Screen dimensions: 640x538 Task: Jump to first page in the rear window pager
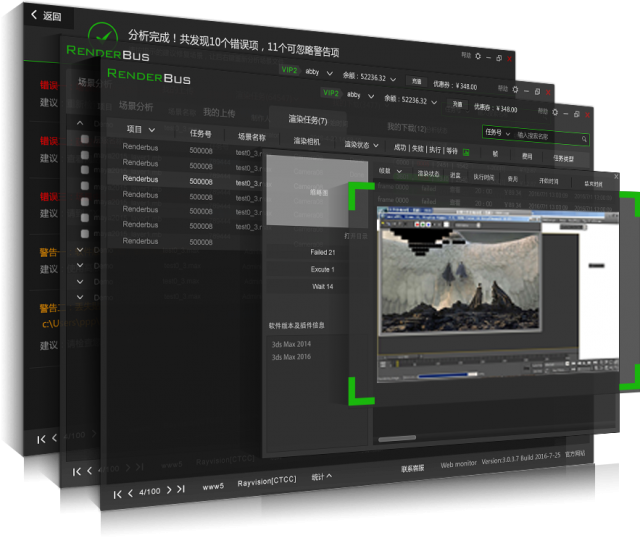point(41,440)
